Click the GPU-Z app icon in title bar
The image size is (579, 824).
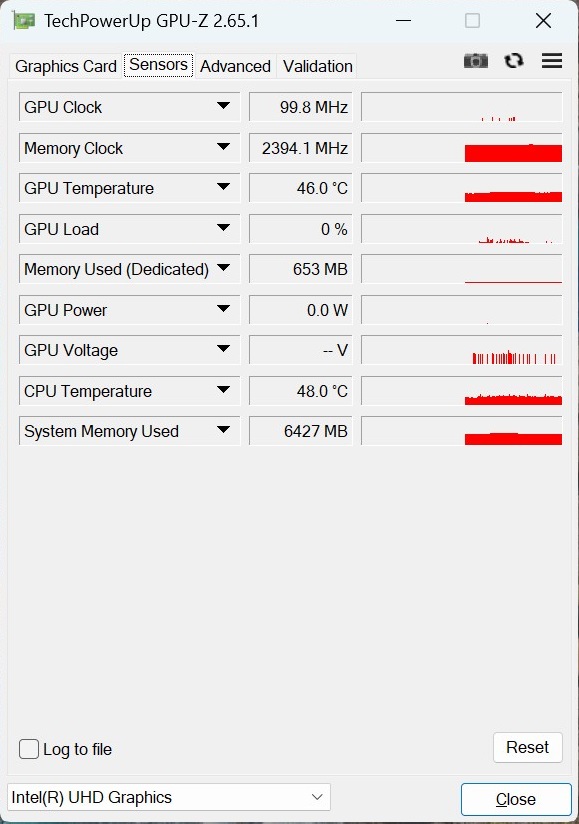[x=23, y=21]
